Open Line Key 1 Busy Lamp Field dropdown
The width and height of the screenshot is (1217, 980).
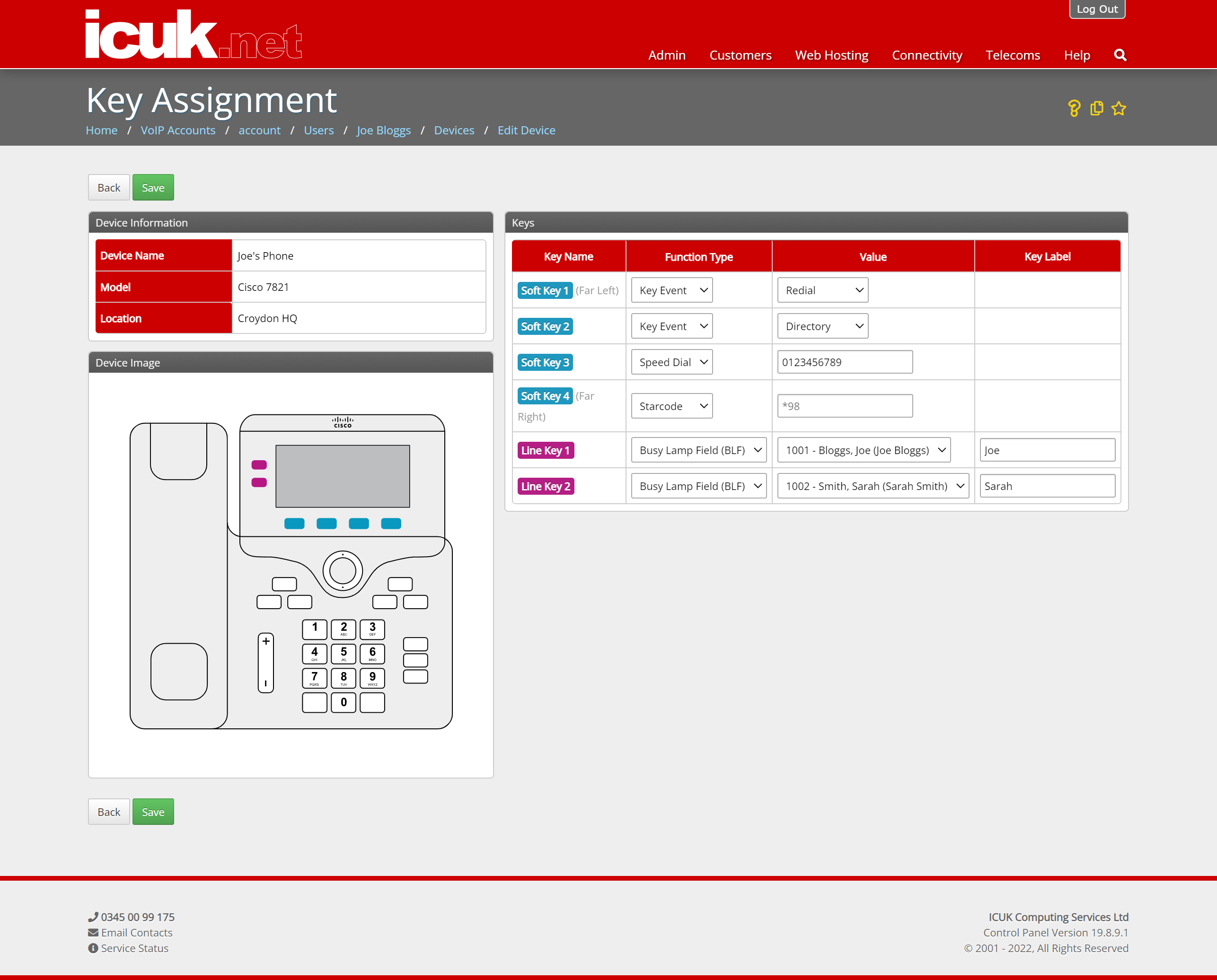click(x=698, y=450)
